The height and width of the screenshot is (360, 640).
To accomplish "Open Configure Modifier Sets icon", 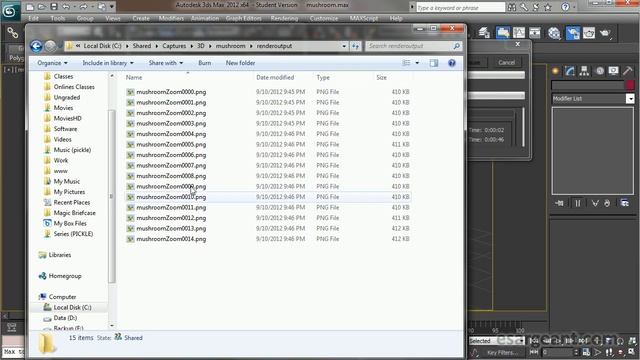I will (x=624, y=203).
